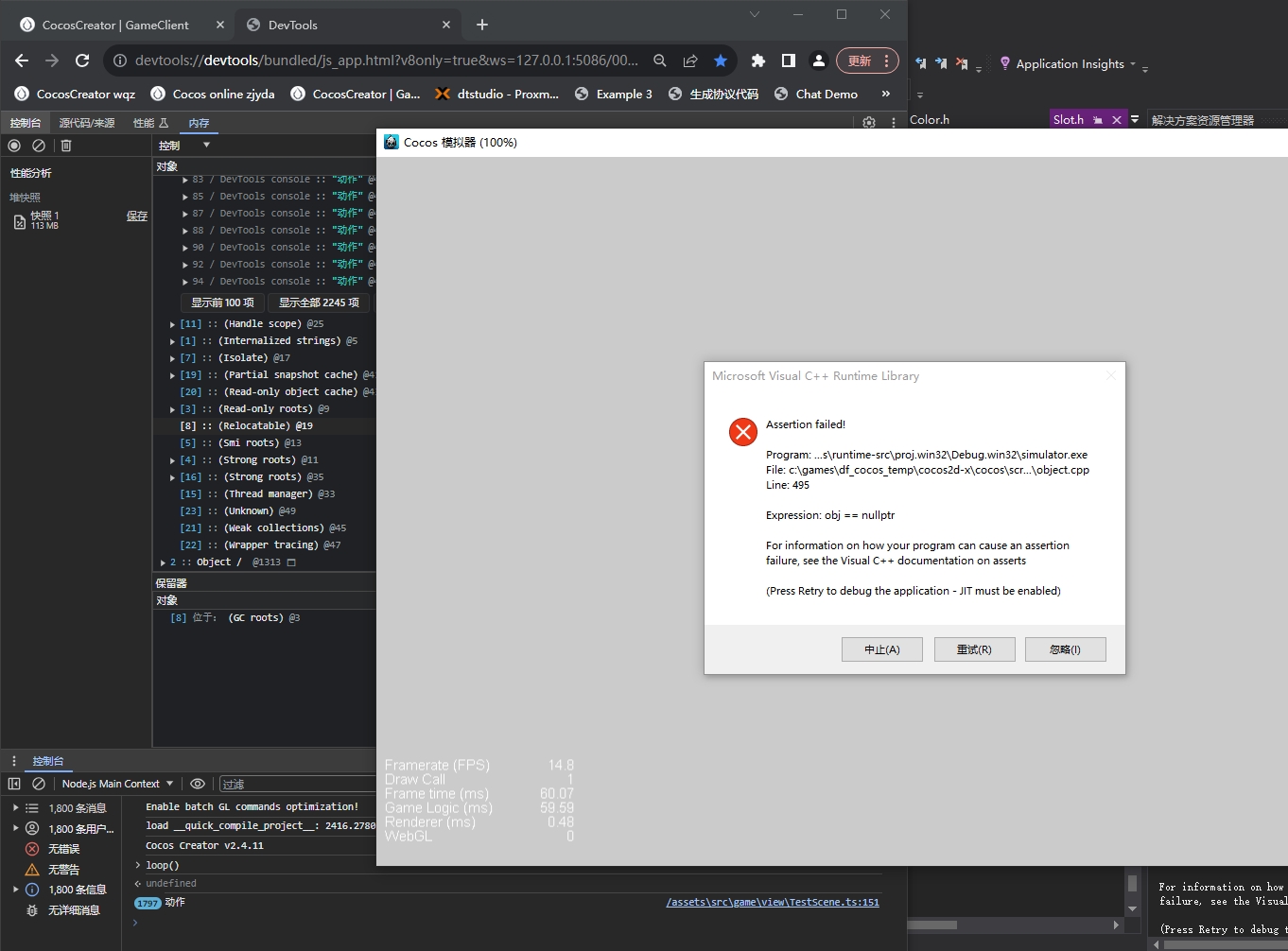Click the Chrome address bar URL

click(387, 61)
